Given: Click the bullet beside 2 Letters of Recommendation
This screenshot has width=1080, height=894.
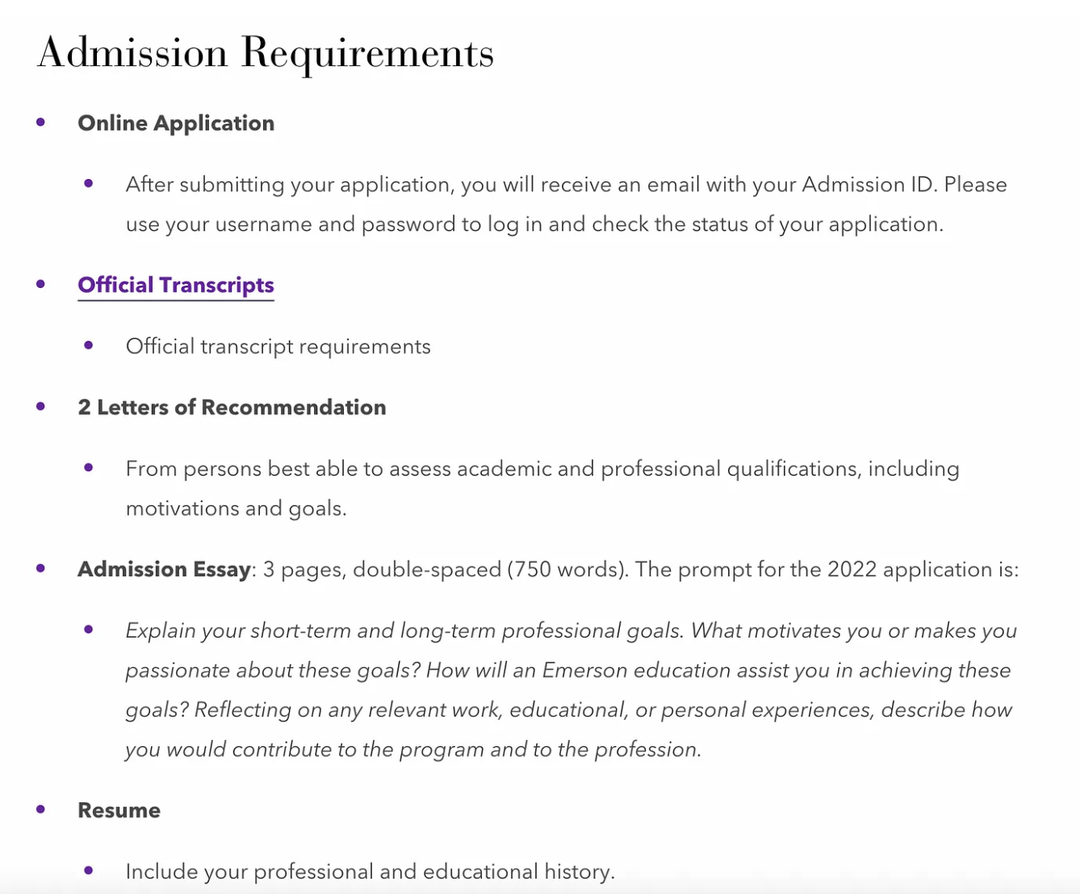Looking at the screenshot, I should [41, 406].
